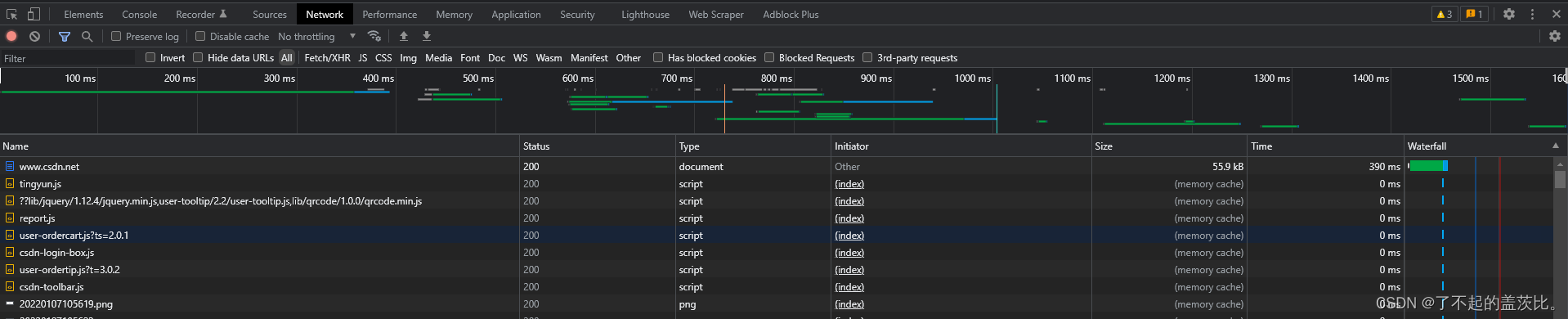Image resolution: width=1568 pixels, height=319 pixels.
Task: Open (index) initiator link for report.js
Action: pyautogui.click(x=849, y=218)
